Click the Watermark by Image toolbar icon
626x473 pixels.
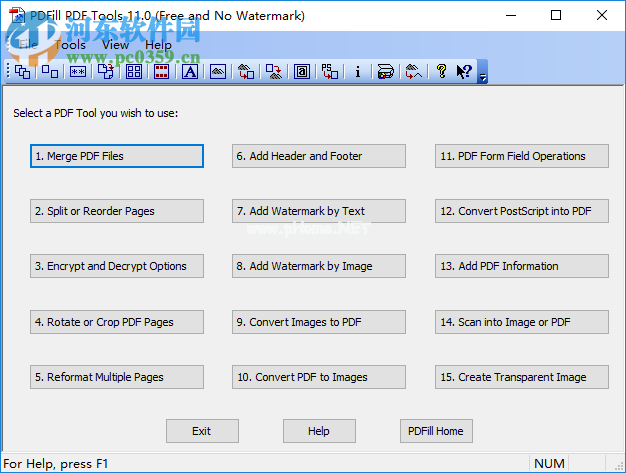click(x=218, y=72)
